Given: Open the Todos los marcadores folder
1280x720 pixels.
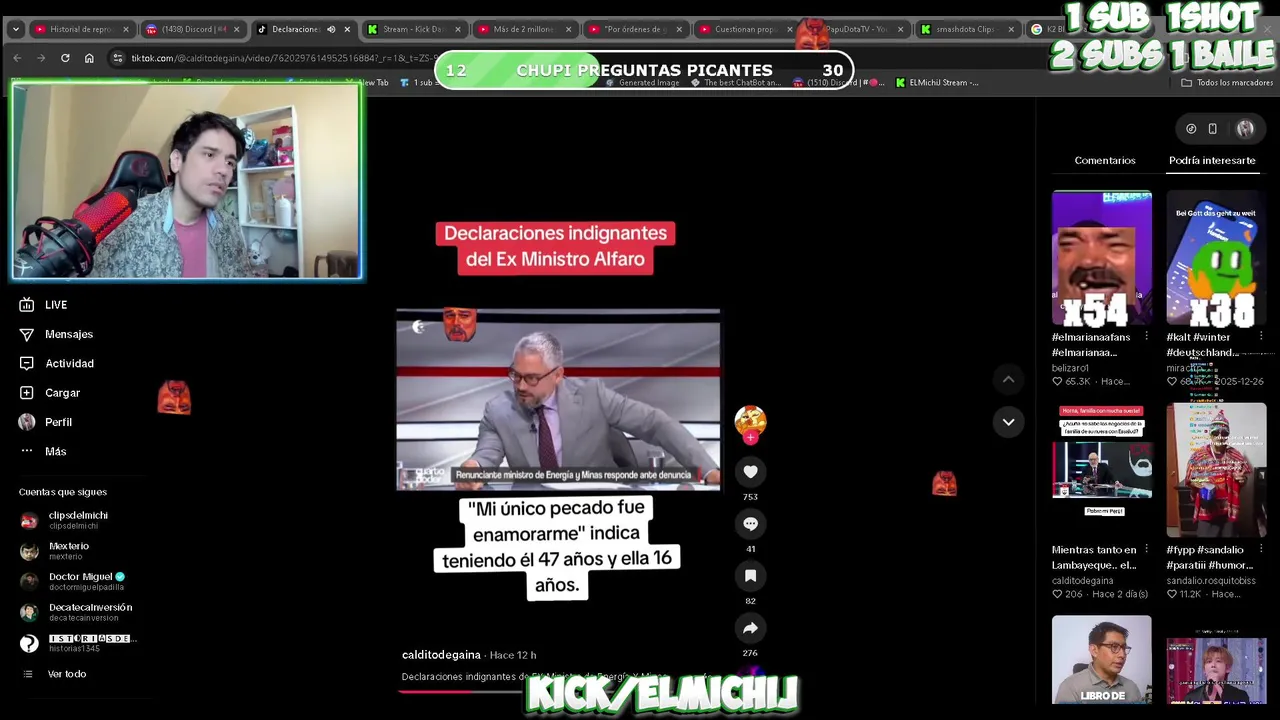Looking at the screenshot, I should coord(1227,83).
